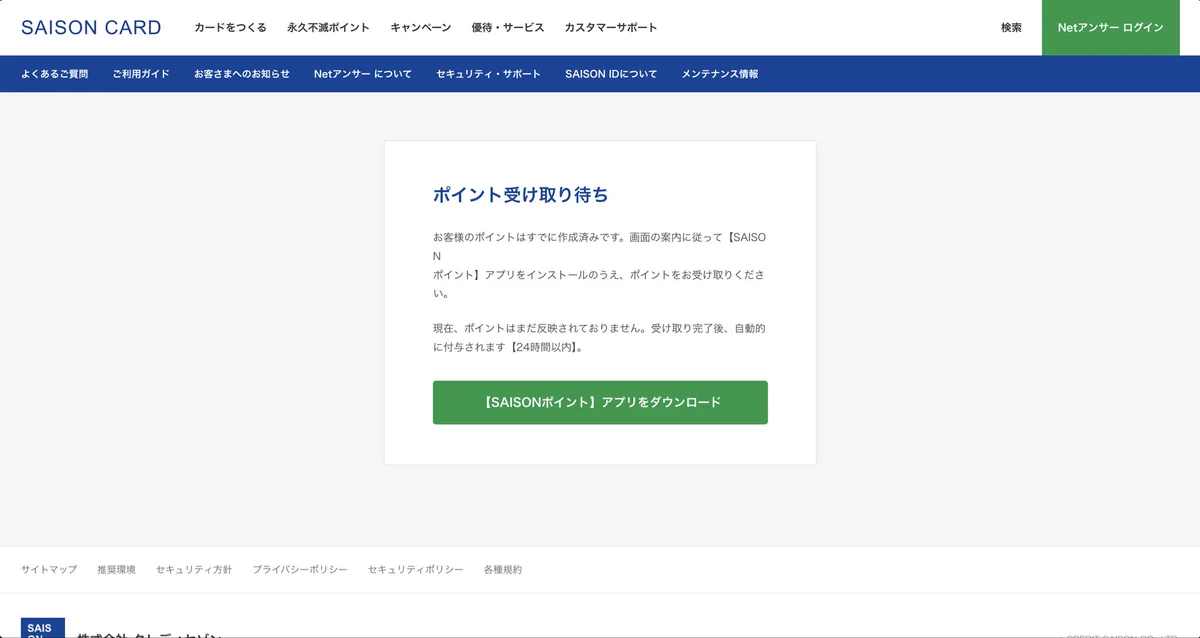Click the 検索 search link
The image size is (1200, 638).
[1011, 28]
